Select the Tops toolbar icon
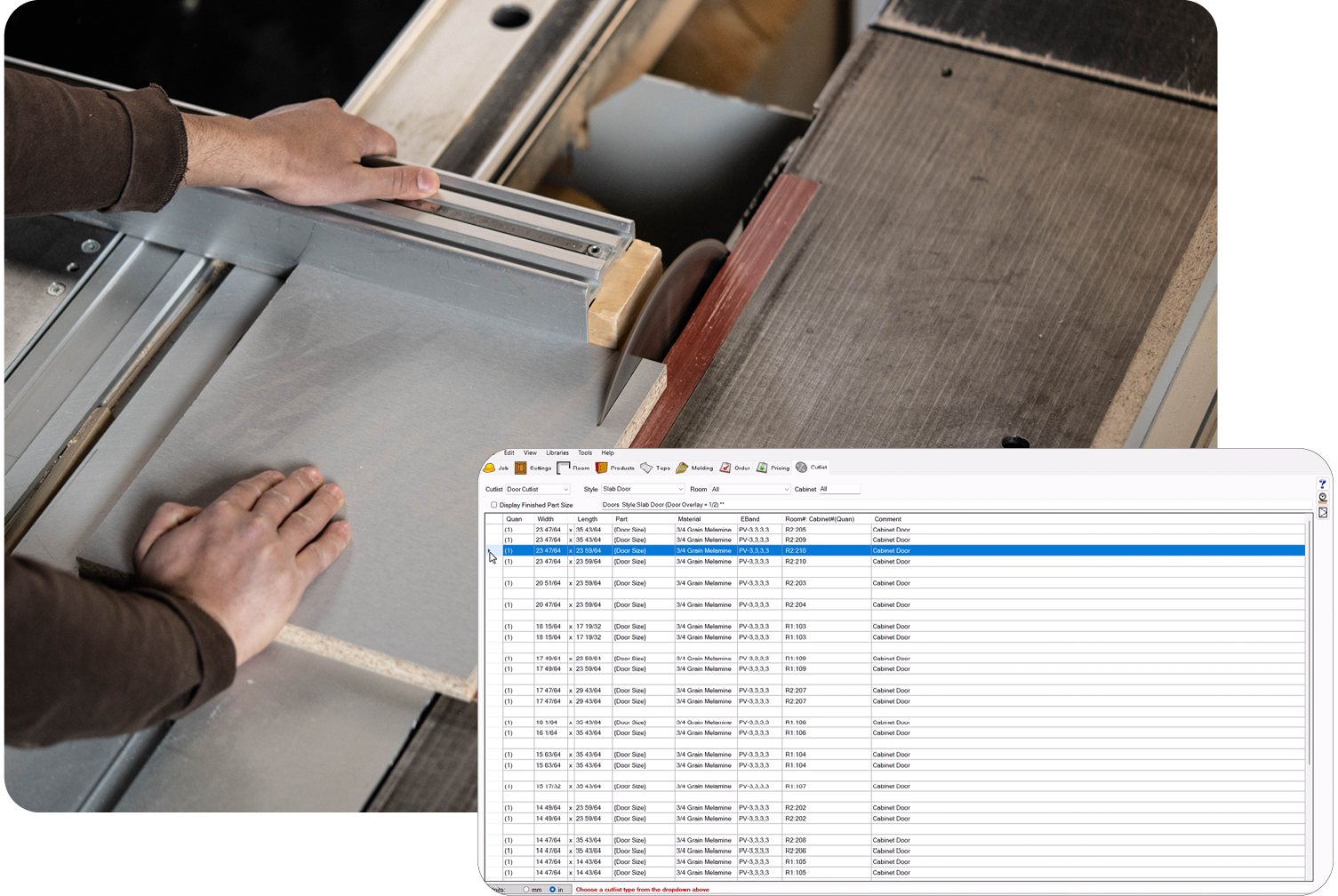Viewport: 1338px width, 896px height. coord(655,468)
